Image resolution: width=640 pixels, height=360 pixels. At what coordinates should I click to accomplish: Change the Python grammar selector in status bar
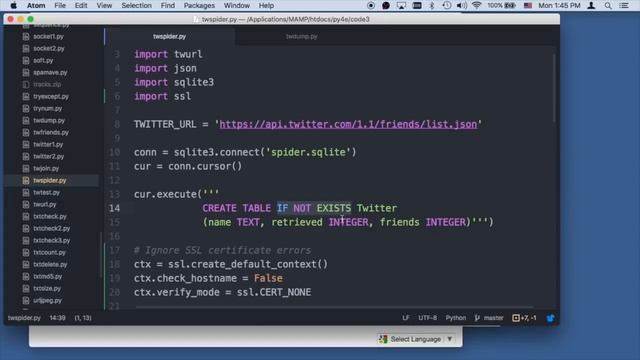(456, 318)
